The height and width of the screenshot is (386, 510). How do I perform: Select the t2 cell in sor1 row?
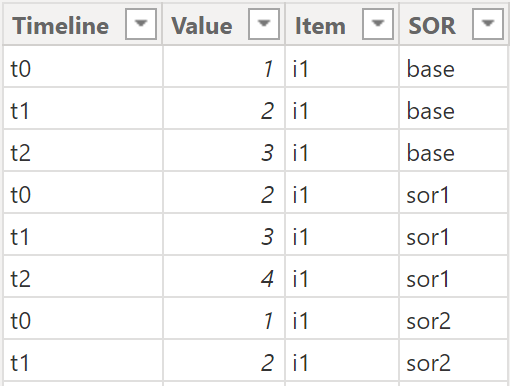(83, 276)
